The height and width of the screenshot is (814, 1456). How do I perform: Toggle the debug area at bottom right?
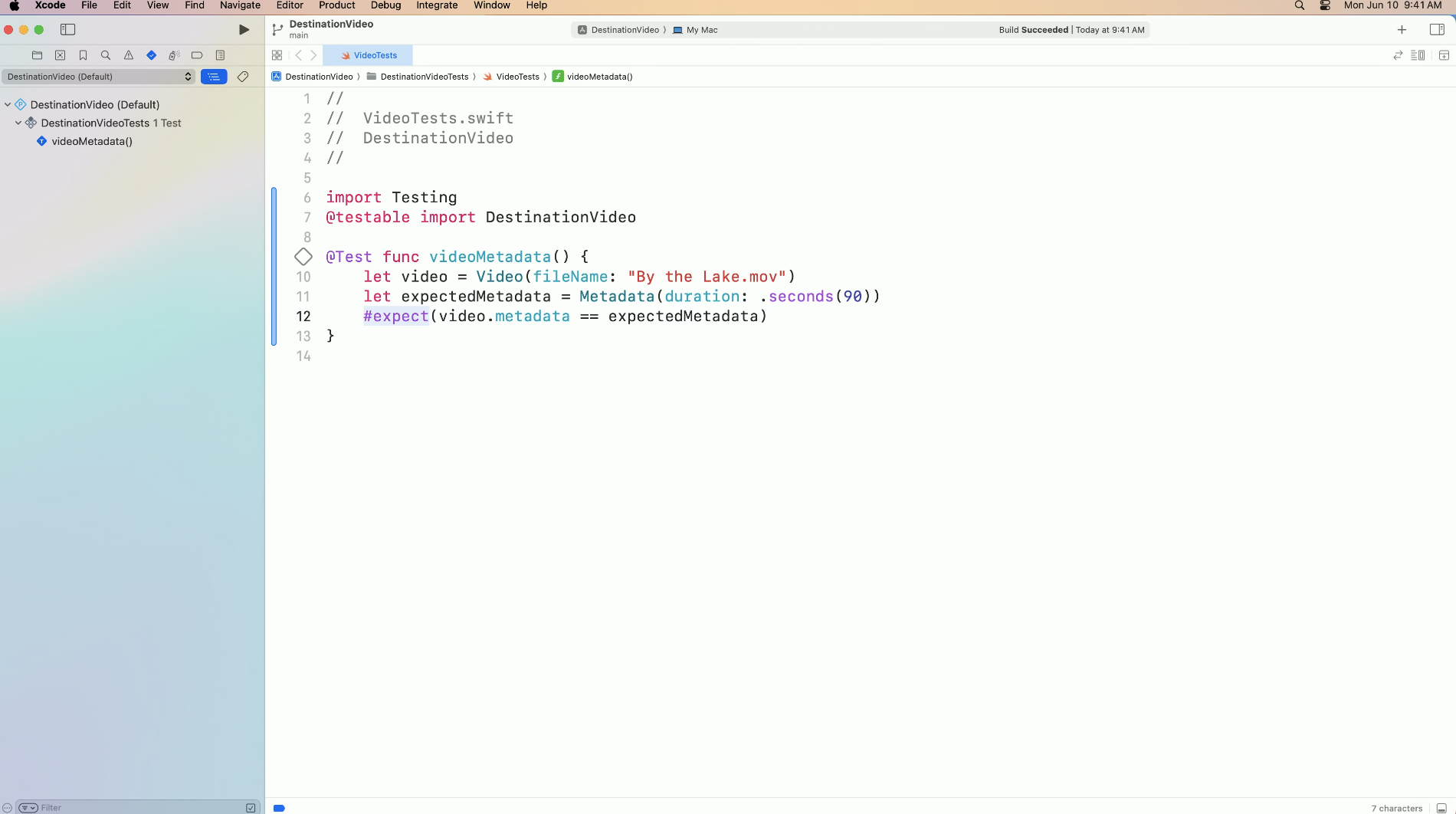click(1441, 808)
